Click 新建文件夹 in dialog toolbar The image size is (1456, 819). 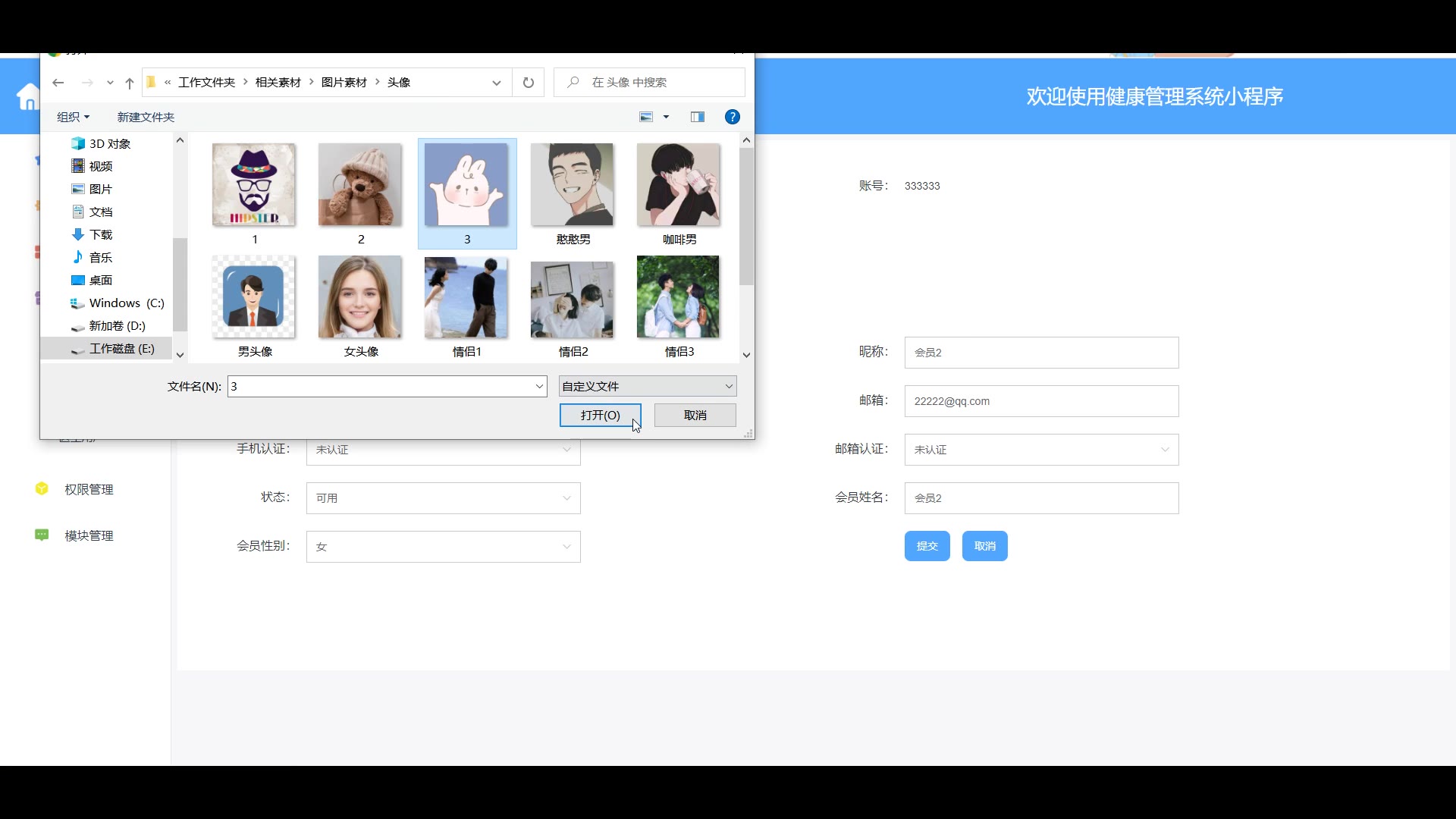pyautogui.click(x=146, y=117)
